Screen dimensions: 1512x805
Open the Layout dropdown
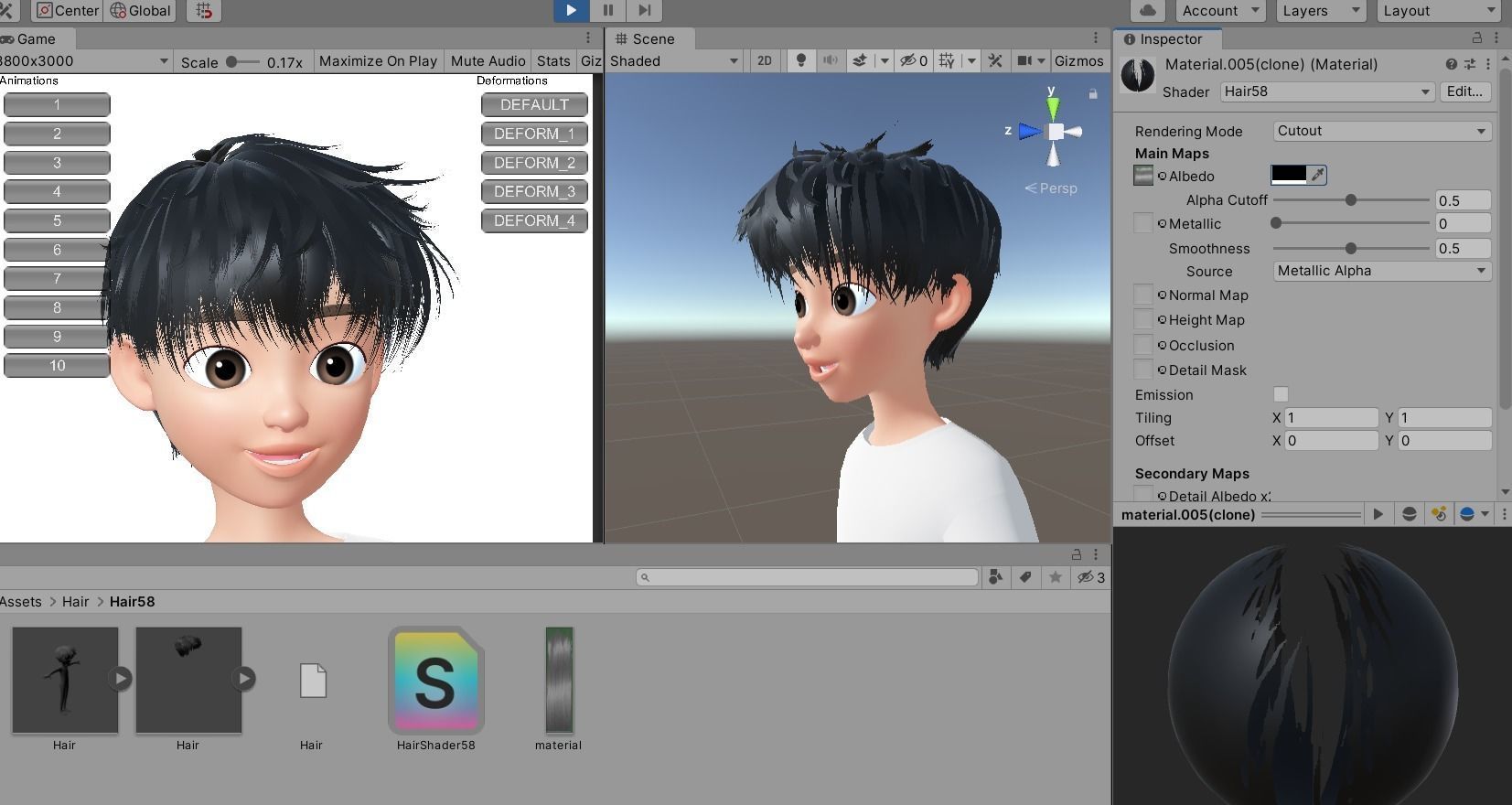tap(1438, 10)
